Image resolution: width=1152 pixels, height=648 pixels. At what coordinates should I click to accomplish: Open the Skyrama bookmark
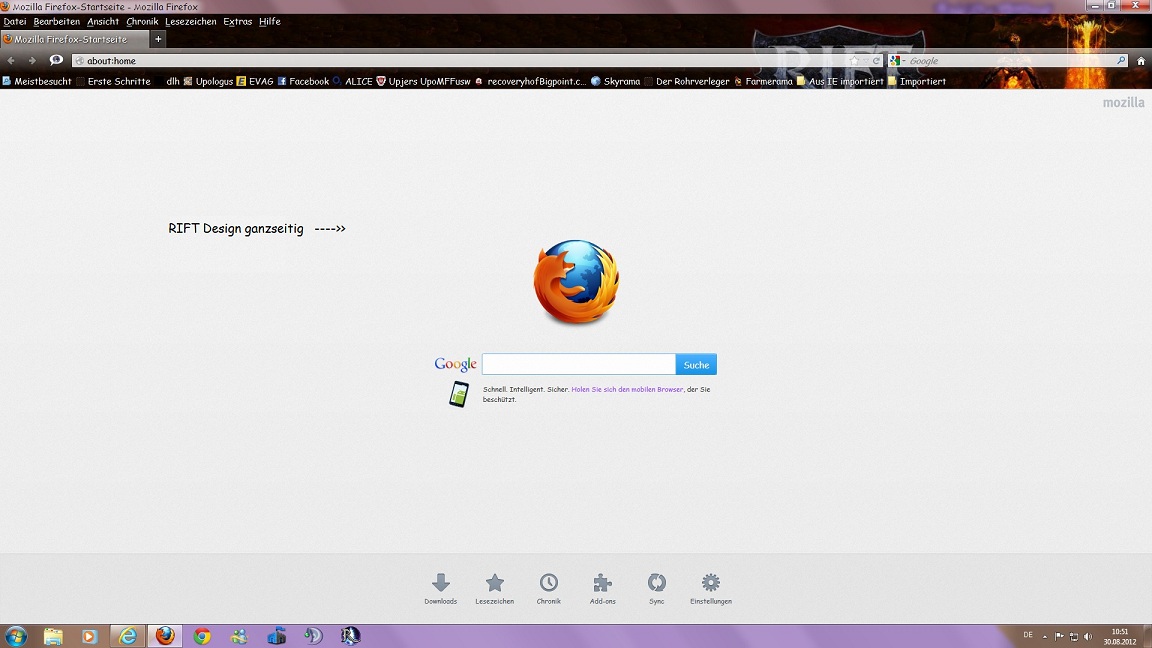(x=616, y=82)
